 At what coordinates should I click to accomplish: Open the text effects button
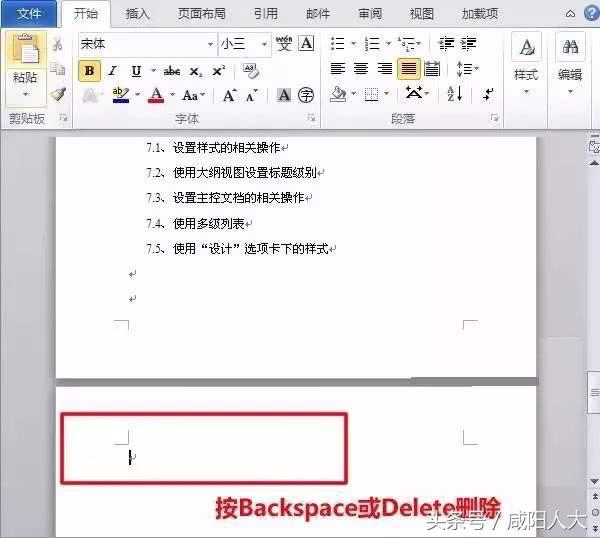(x=90, y=95)
